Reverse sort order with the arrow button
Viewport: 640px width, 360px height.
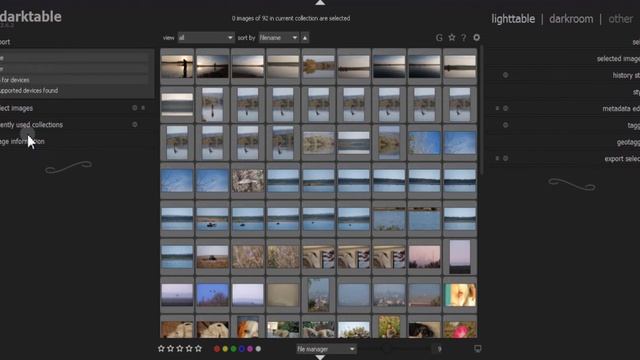tap(305, 38)
